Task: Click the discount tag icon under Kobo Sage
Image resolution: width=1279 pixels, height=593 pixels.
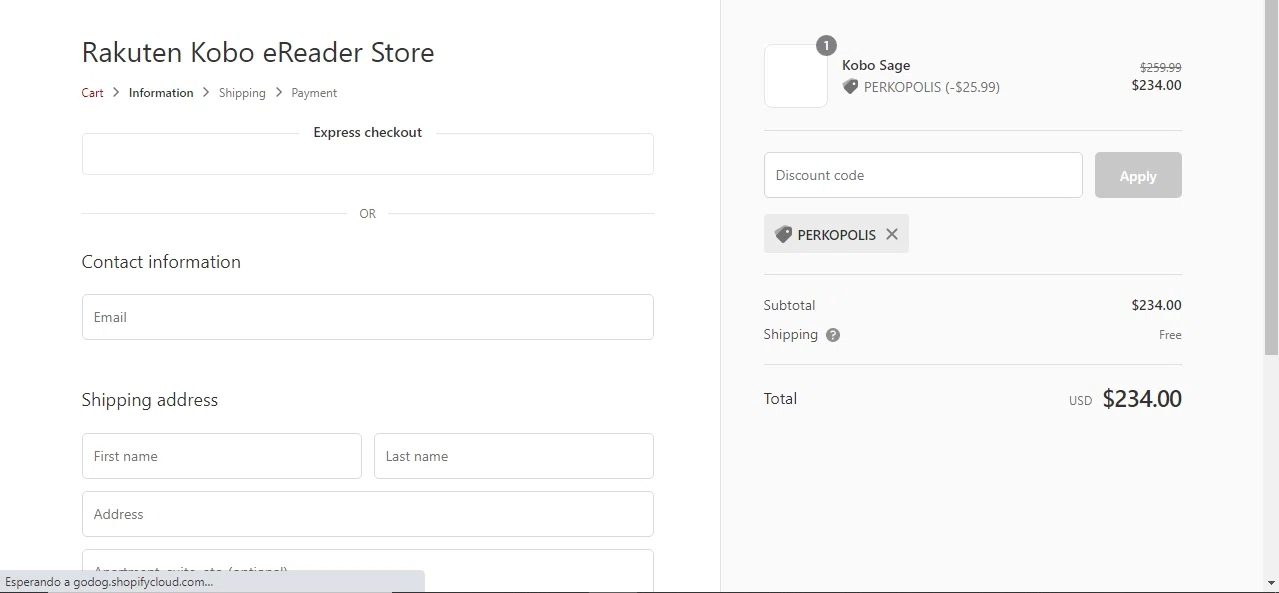Action: [850, 87]
